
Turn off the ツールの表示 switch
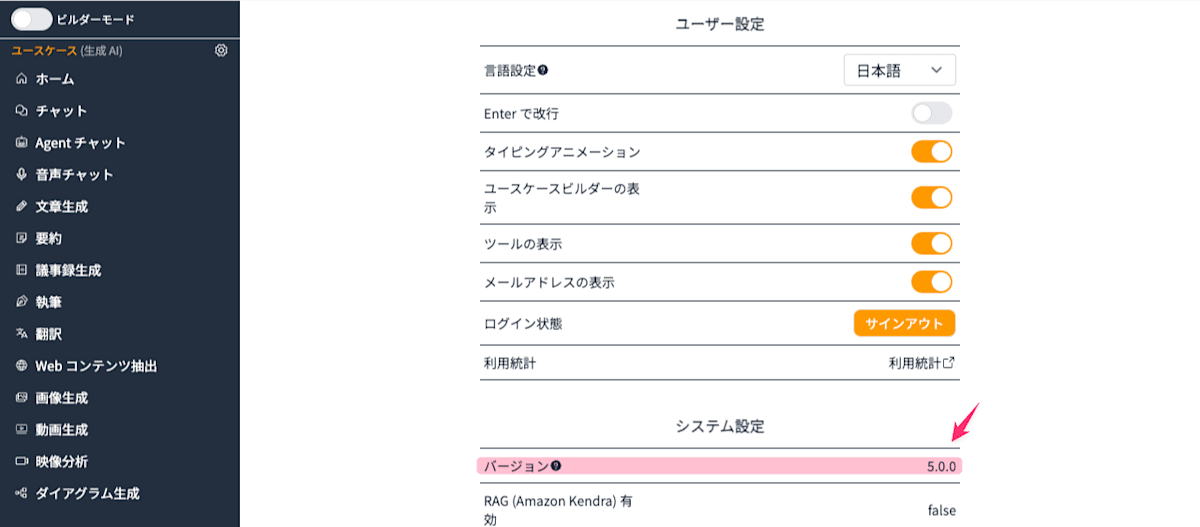(931, 243)
